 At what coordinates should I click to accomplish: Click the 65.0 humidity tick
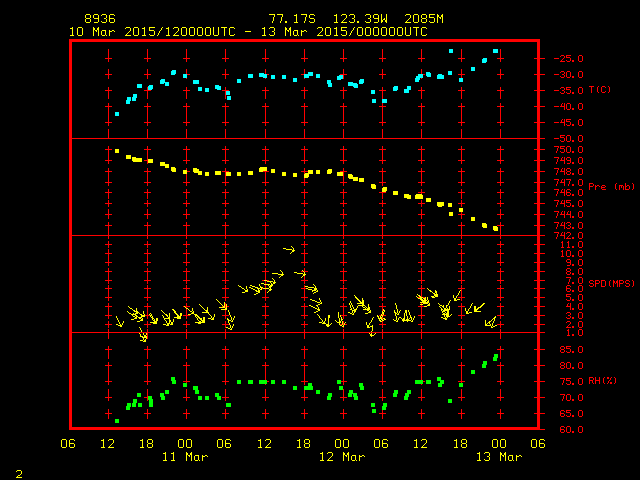click(572, 413)
